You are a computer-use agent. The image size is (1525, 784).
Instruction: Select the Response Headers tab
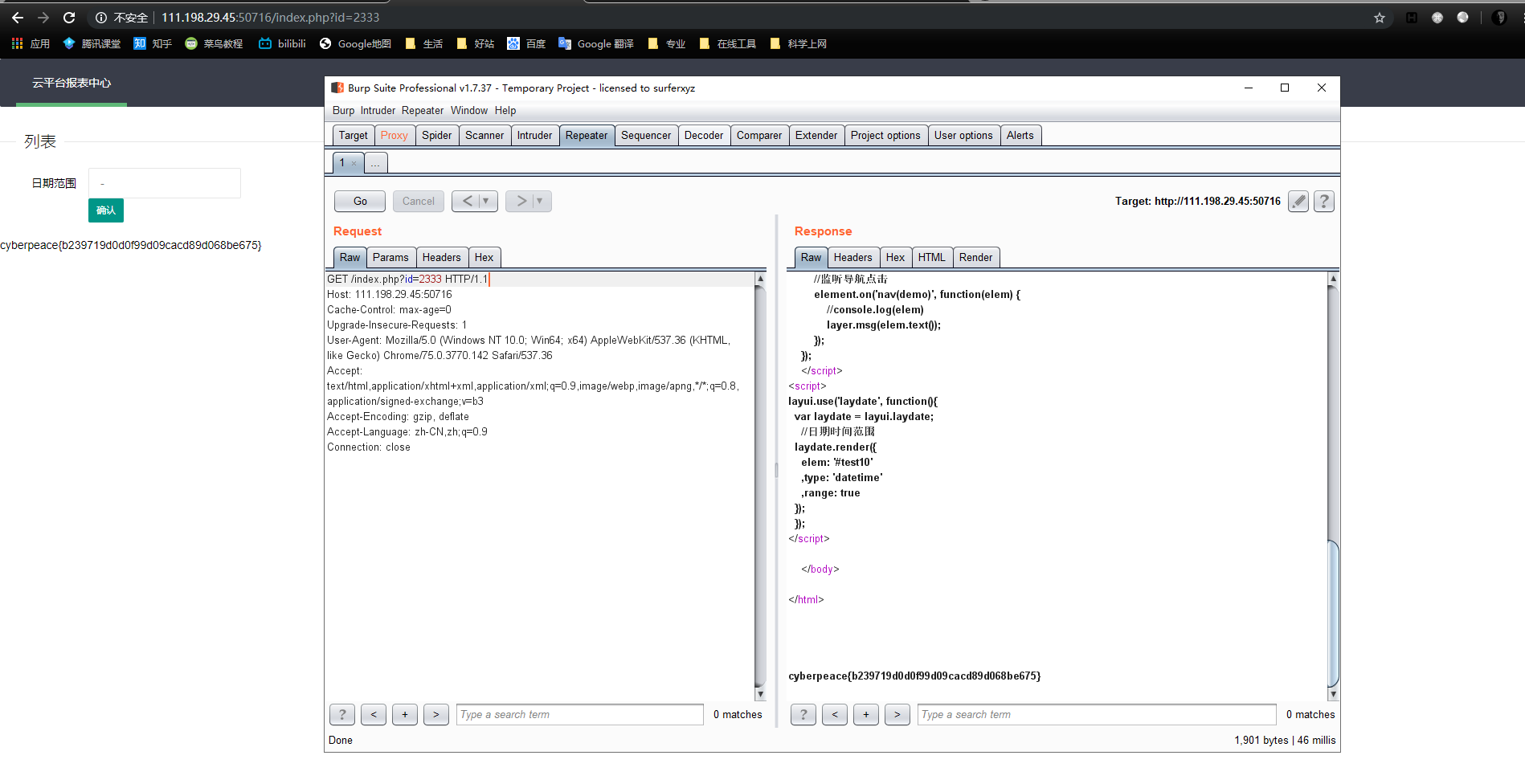tap(853, 258)
